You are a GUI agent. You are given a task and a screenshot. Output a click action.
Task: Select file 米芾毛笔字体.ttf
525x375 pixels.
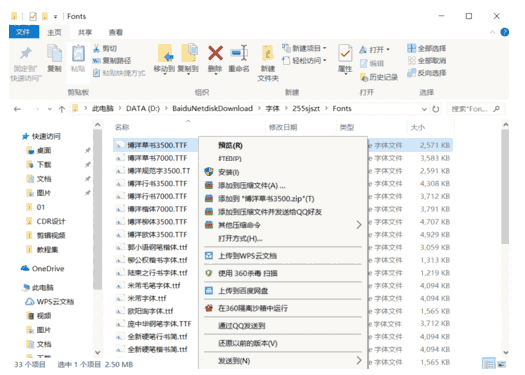[154, 286]
